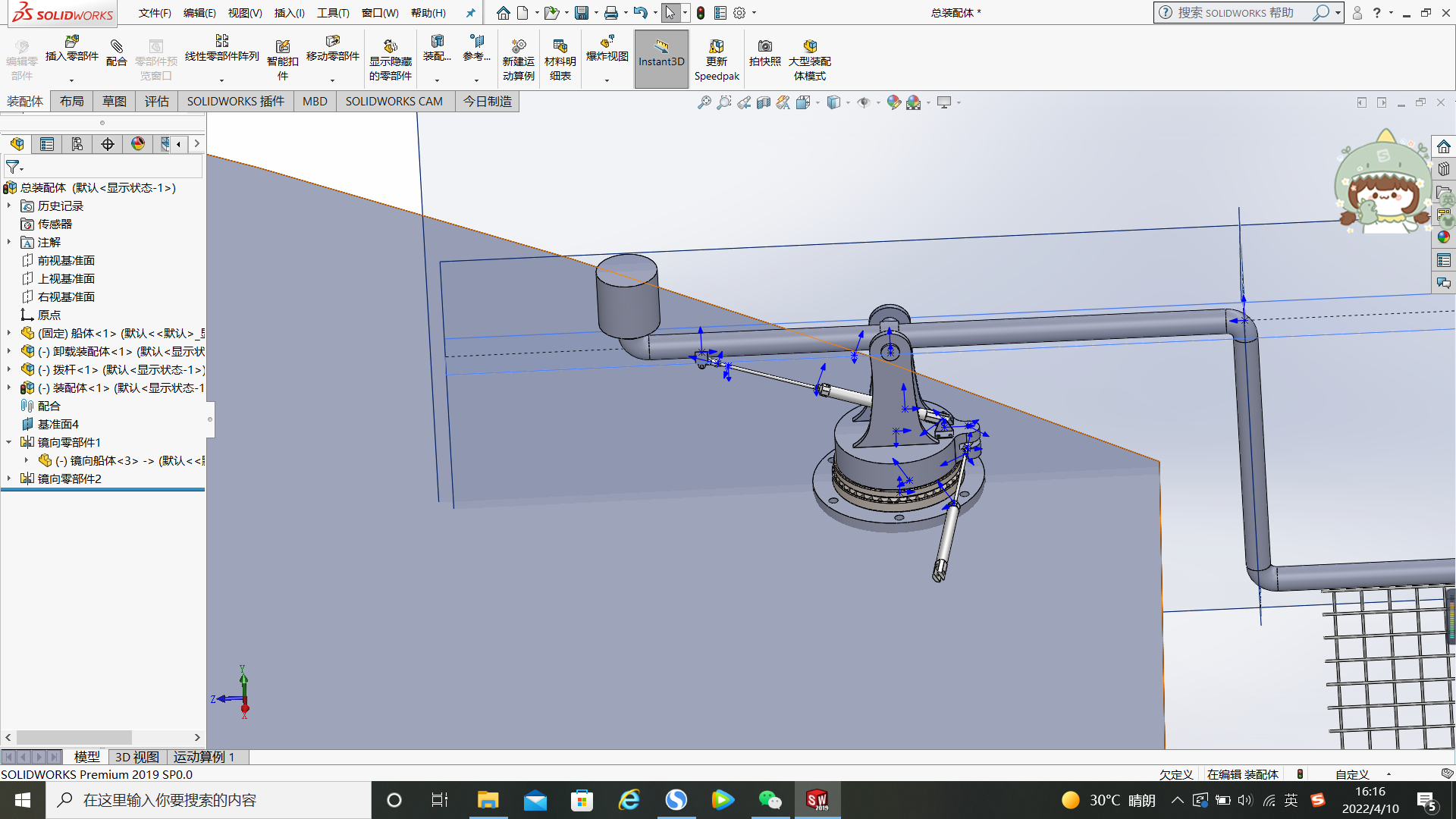The height and width of the screenshot is (819, 1456).
Task: Click the Save floppy disk icon
Action: point(582,13)
